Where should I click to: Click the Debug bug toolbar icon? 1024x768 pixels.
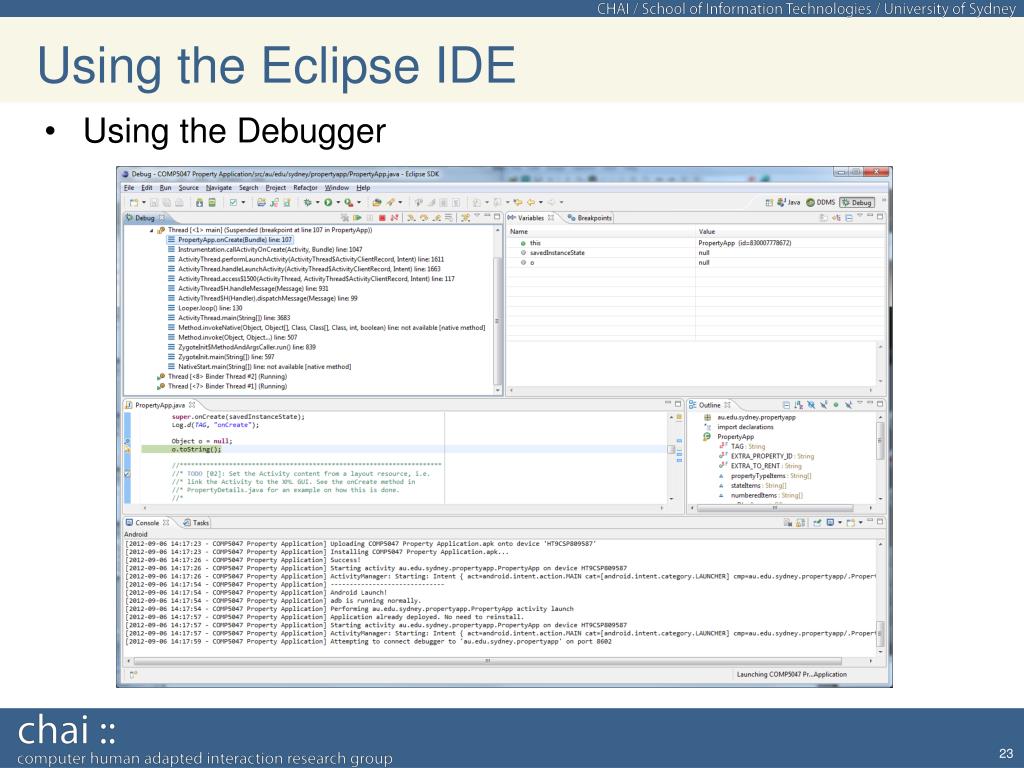point(308,202)
